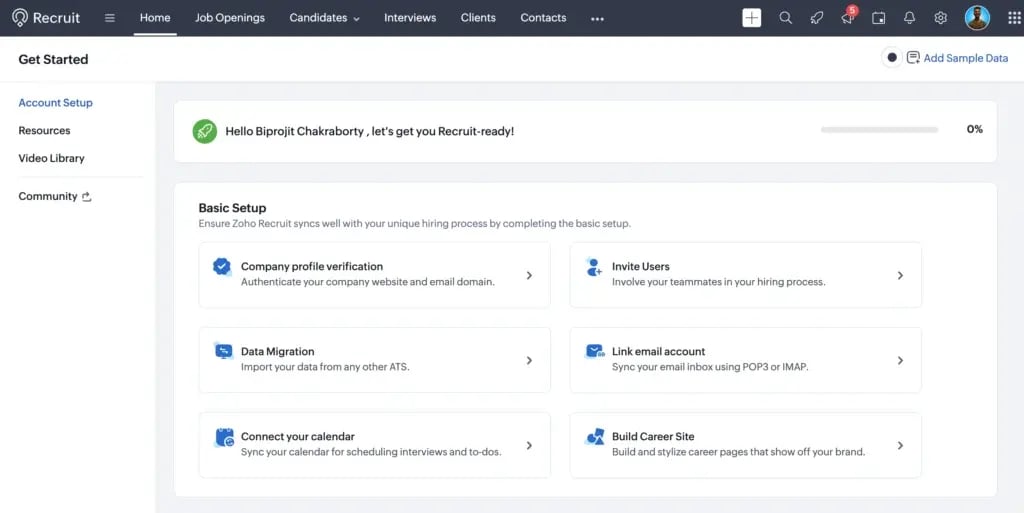Click the rocket icon in top bar
The height and width of the screenshot is (513, 1024).
(x=816, y=18)
